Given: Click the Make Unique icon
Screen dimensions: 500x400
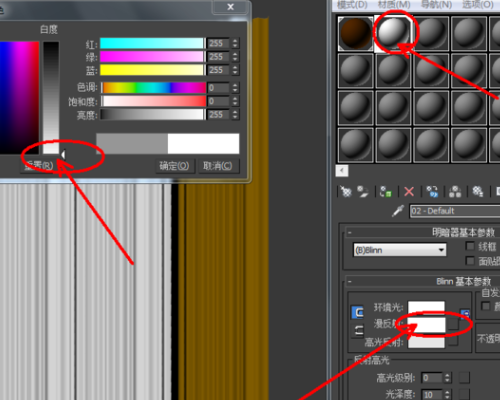Looking at the screenshot, I should pyautogui.click(x=455, y=192).
